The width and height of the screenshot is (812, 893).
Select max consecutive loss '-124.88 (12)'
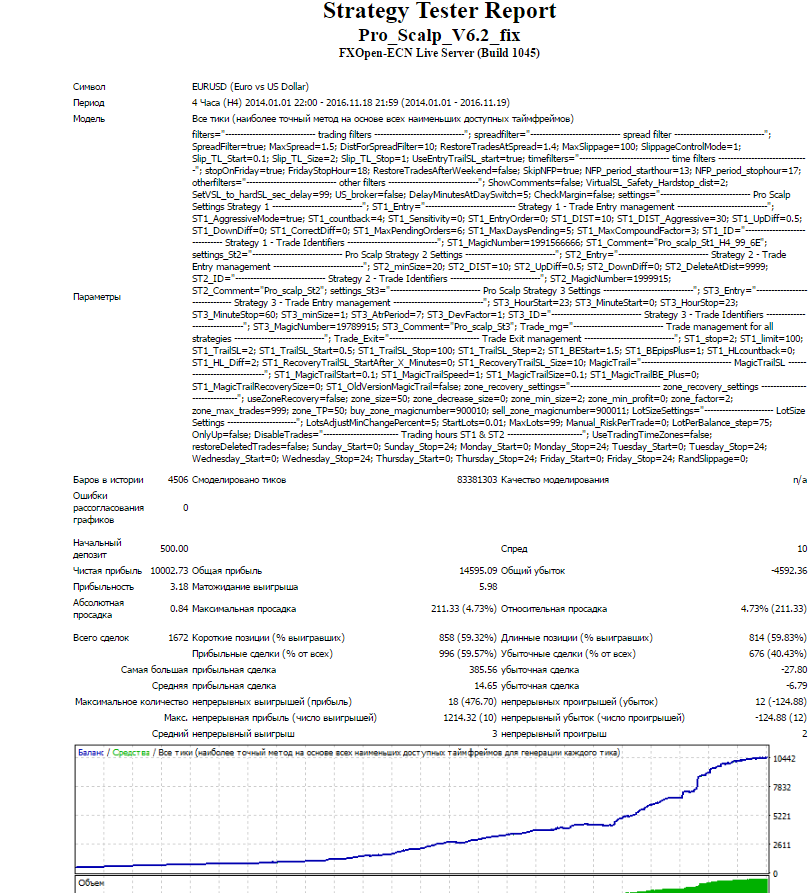(781, 718)
